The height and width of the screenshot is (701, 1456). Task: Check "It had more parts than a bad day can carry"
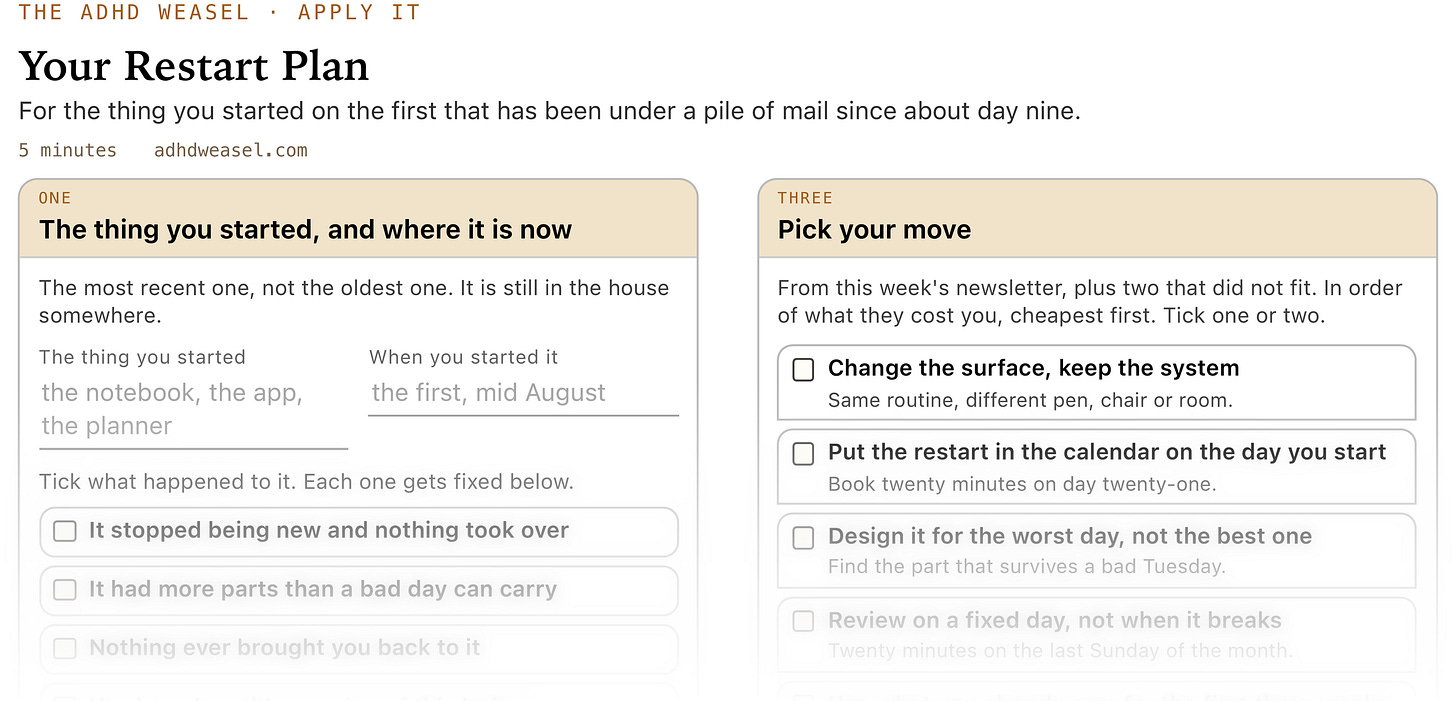coord(65,590)
